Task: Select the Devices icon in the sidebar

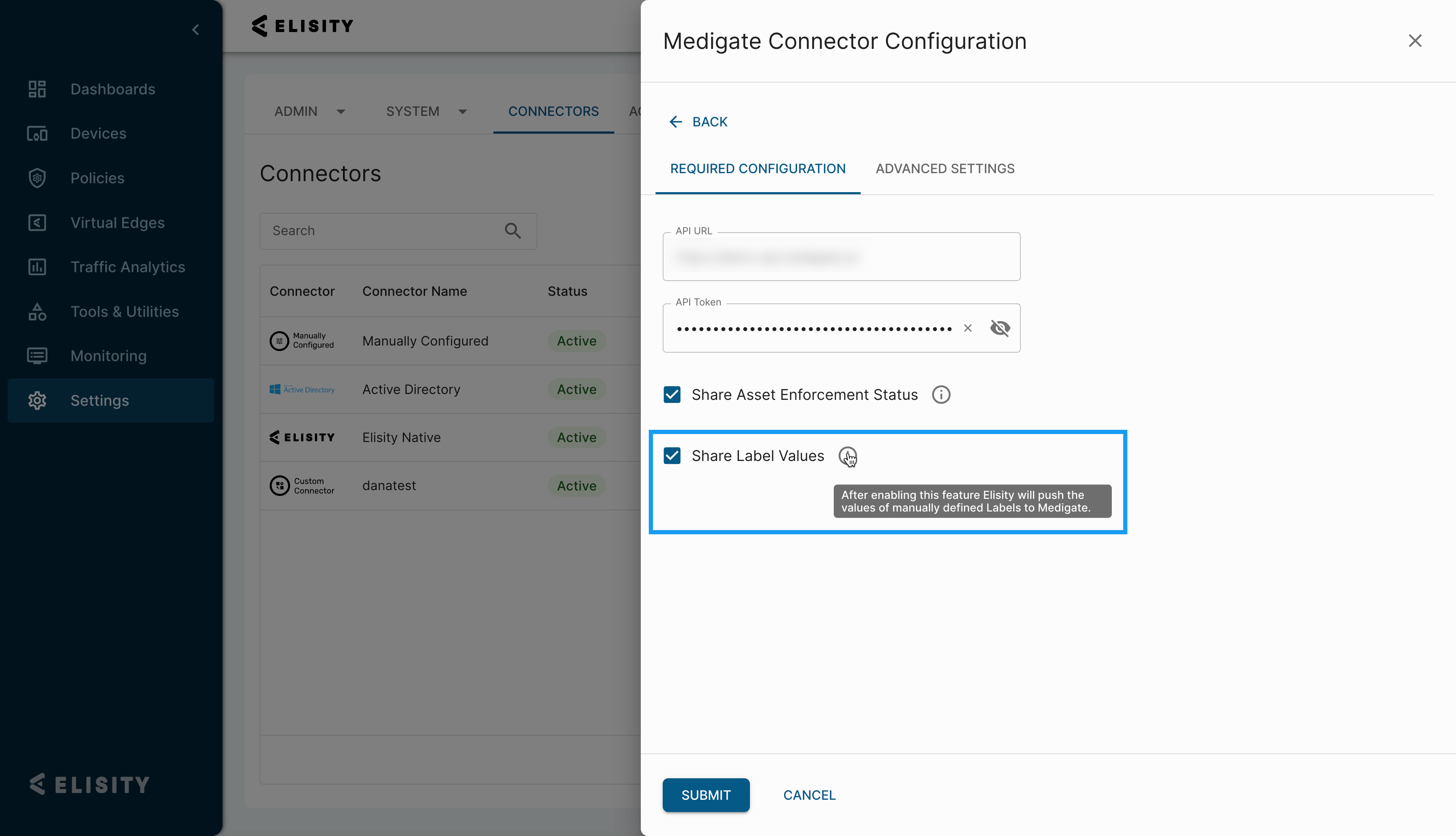Action: coord(37,133)
